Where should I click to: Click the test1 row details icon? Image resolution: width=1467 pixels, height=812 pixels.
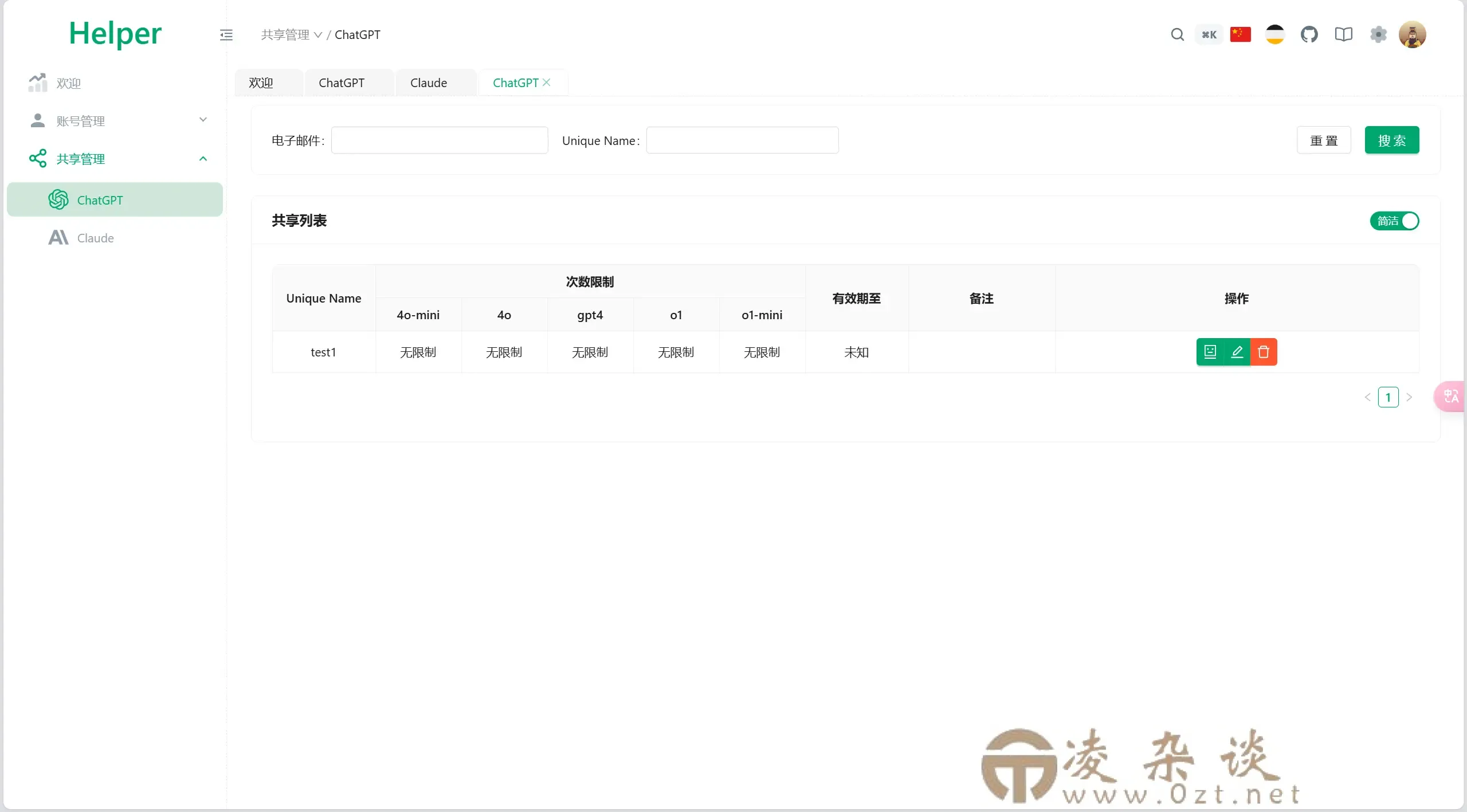pyautogui.click(x=1210, y=352)
